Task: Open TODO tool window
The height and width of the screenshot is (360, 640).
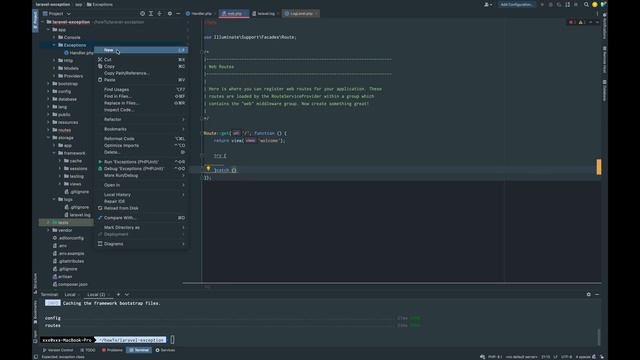Action: click(88, 350)
